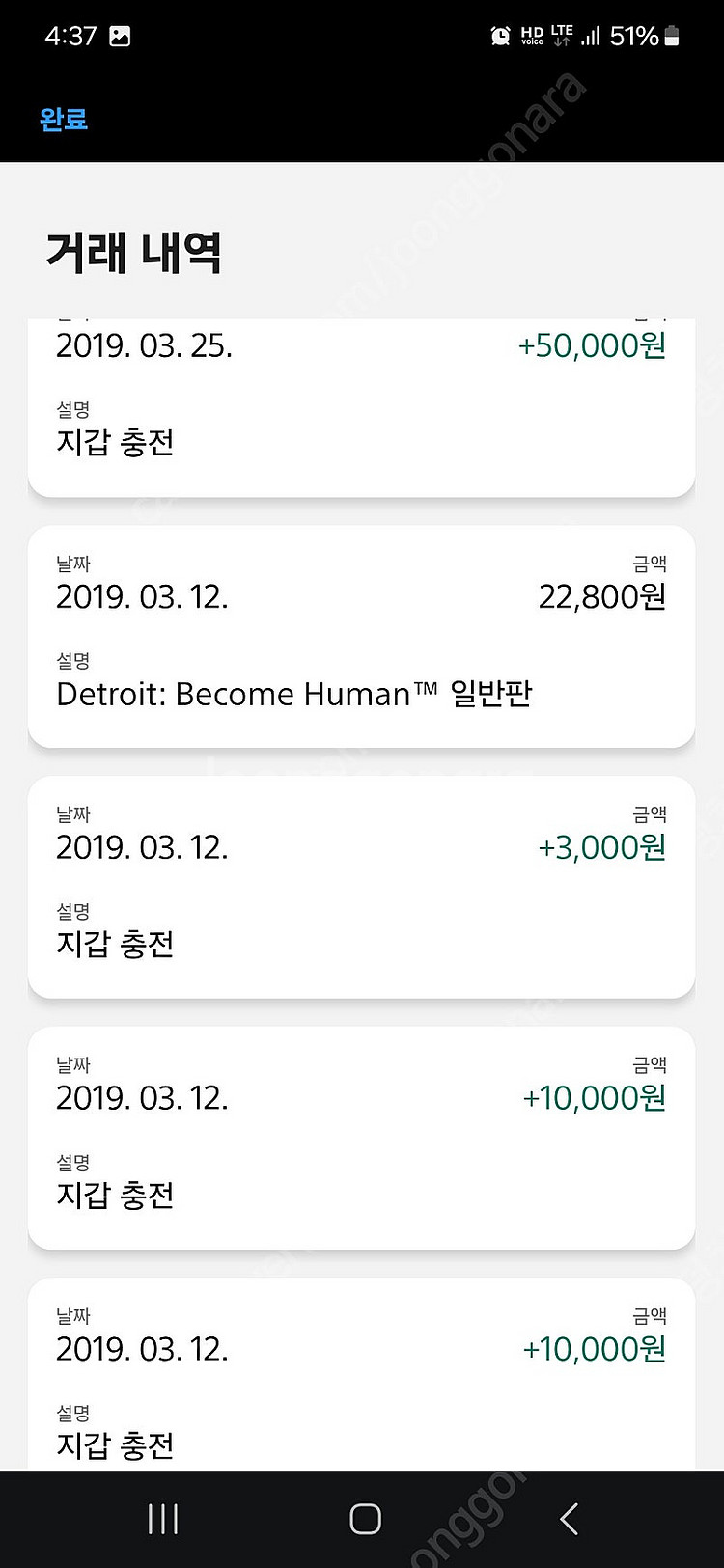Viewport: 724px width, 1568px height.
Task: Open the Detroit: Become Human 일반판 transaction
Action: [361, 637]
